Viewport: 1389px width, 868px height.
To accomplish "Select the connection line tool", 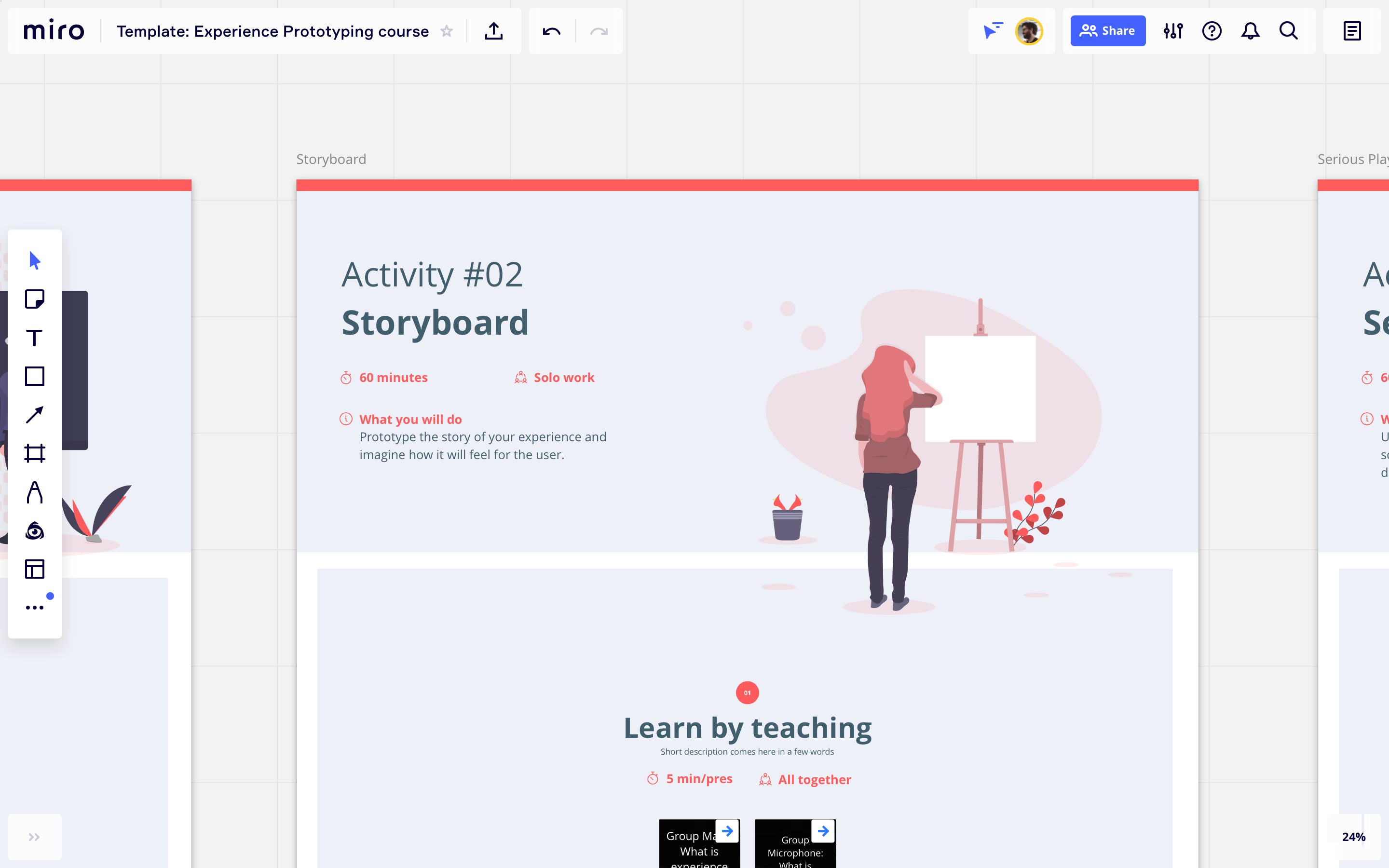I will (34, 415).
